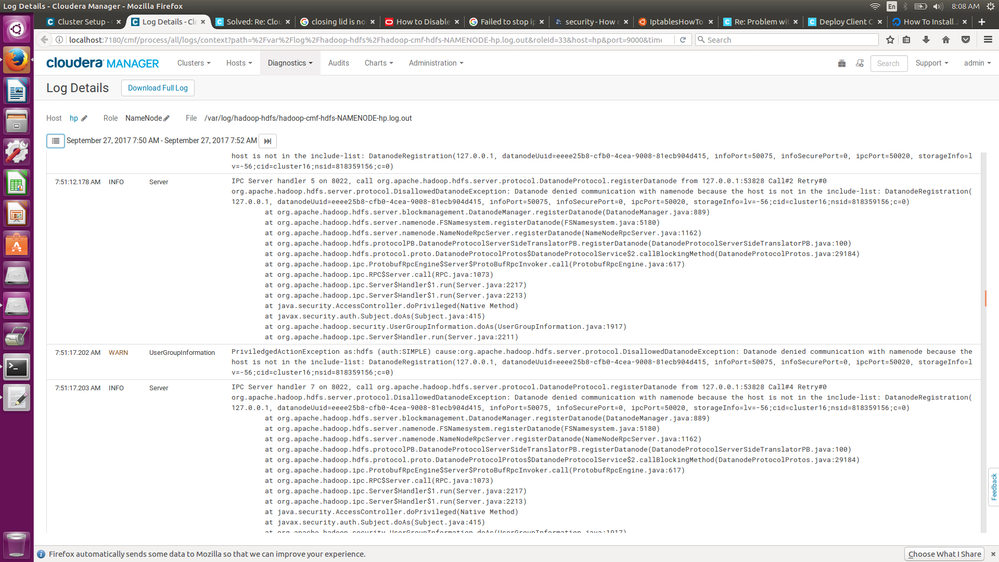Open System Settings wrench-gear dock icon
The height and width of the screenshot is (562, 999).
[17, 152]
